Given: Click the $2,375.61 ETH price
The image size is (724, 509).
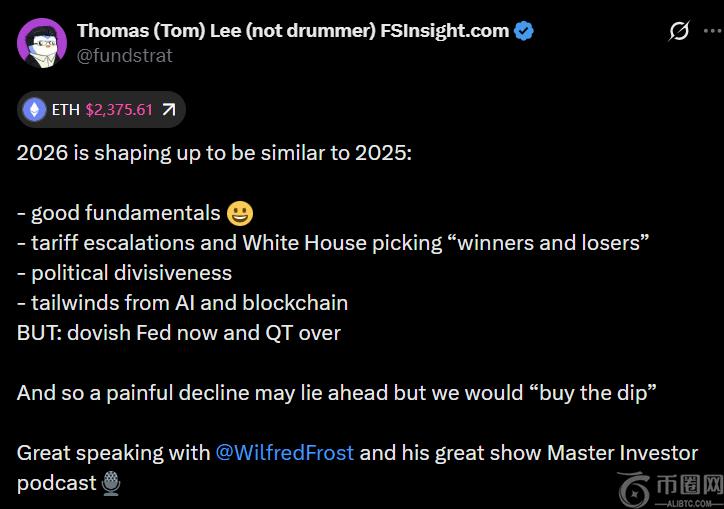Looking at the screenshot, I should [x=119, y=110].
